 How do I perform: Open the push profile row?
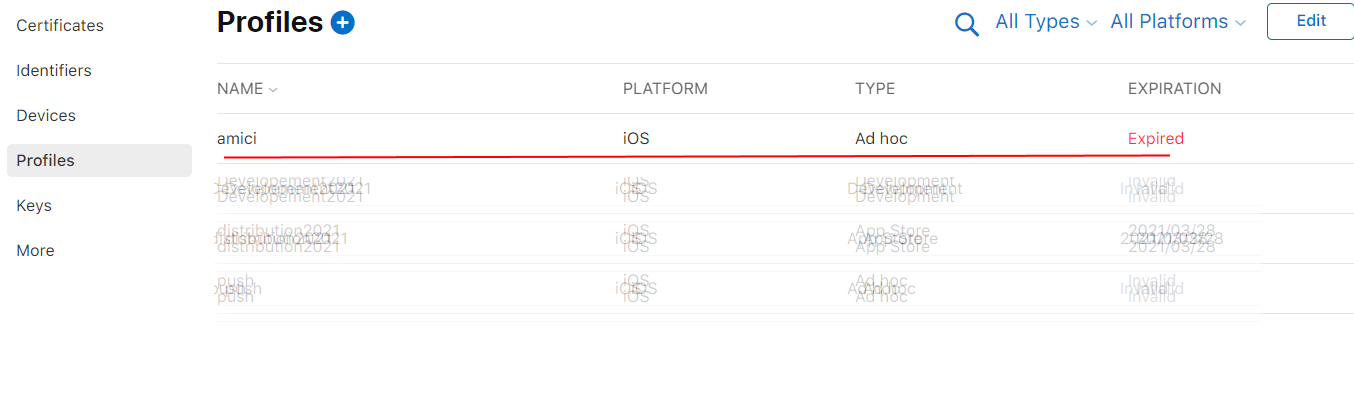tap(738, 288)
